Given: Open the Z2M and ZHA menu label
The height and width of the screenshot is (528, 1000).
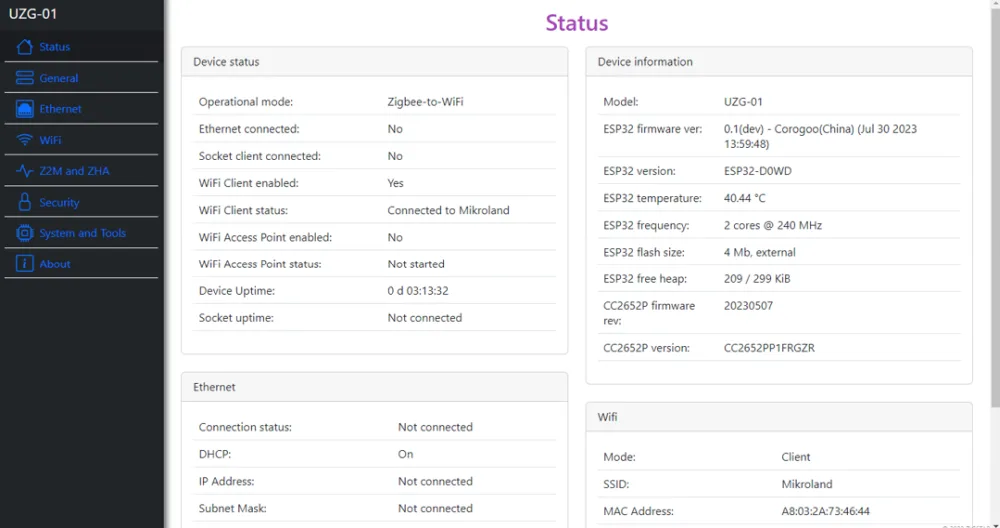Looking at the screenshot, I should coord(75,171).
